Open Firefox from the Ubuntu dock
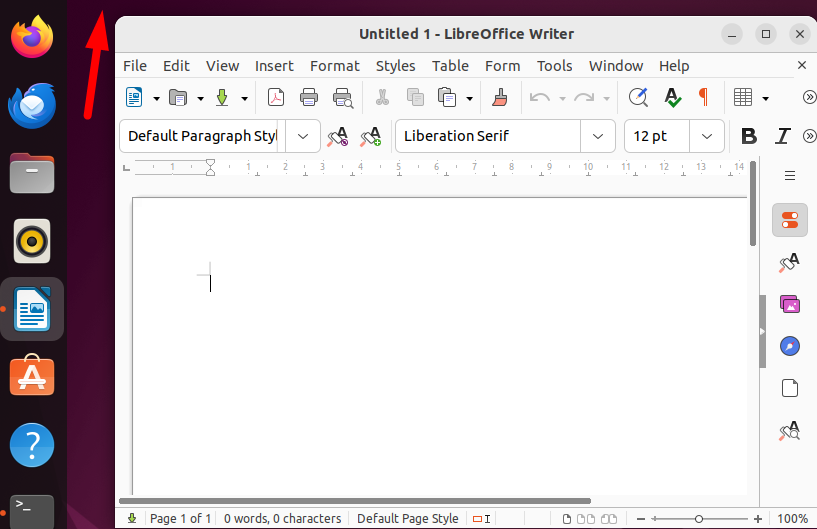The height and width of the screenshot is (529, 817). [32, 37]
